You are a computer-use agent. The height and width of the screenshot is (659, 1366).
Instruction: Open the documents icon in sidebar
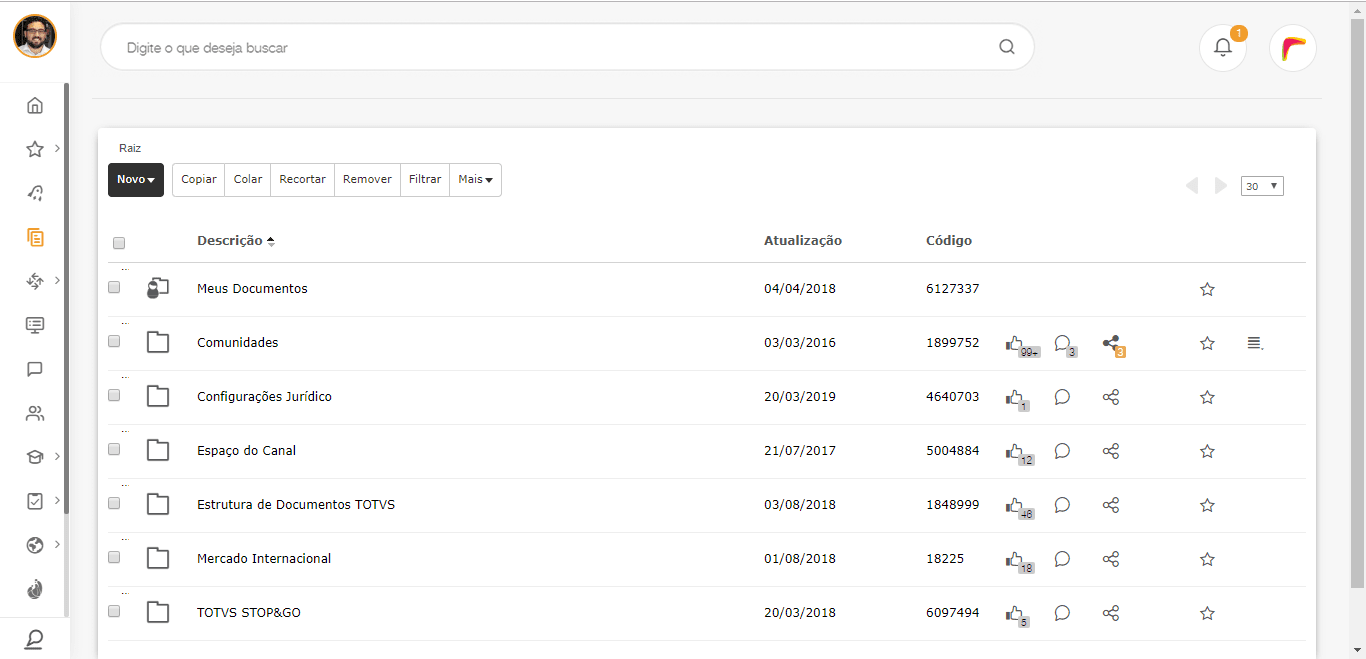tap(35, 237)
